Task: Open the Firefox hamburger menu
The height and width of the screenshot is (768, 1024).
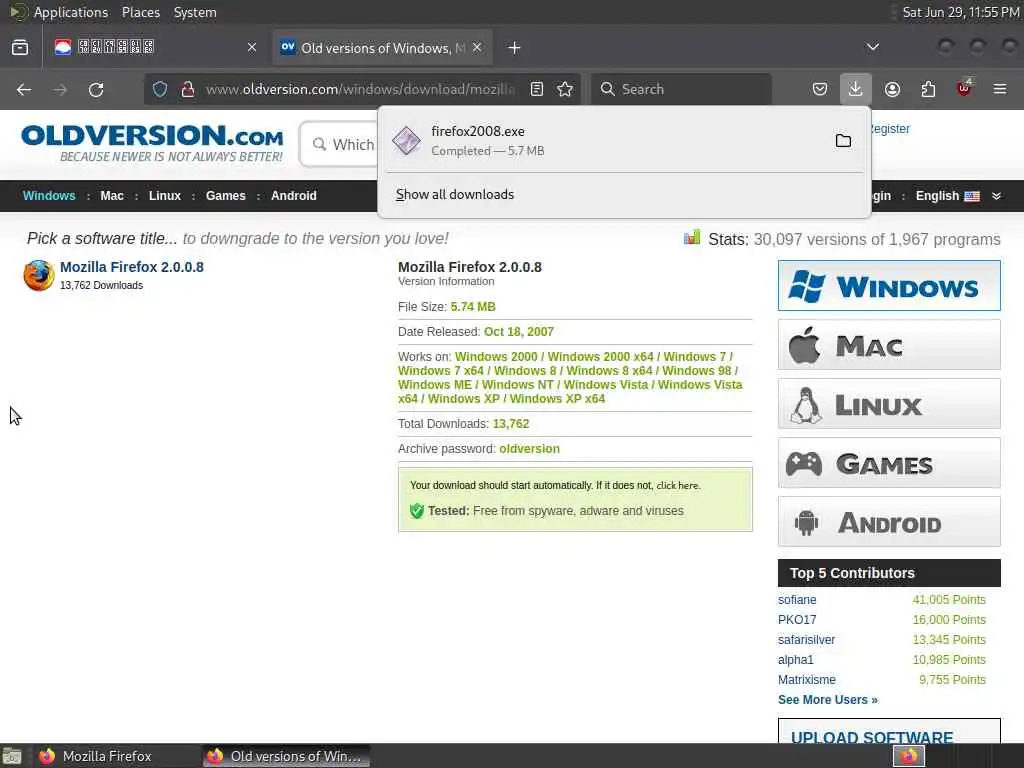Action: click(x=1000, y=89)
